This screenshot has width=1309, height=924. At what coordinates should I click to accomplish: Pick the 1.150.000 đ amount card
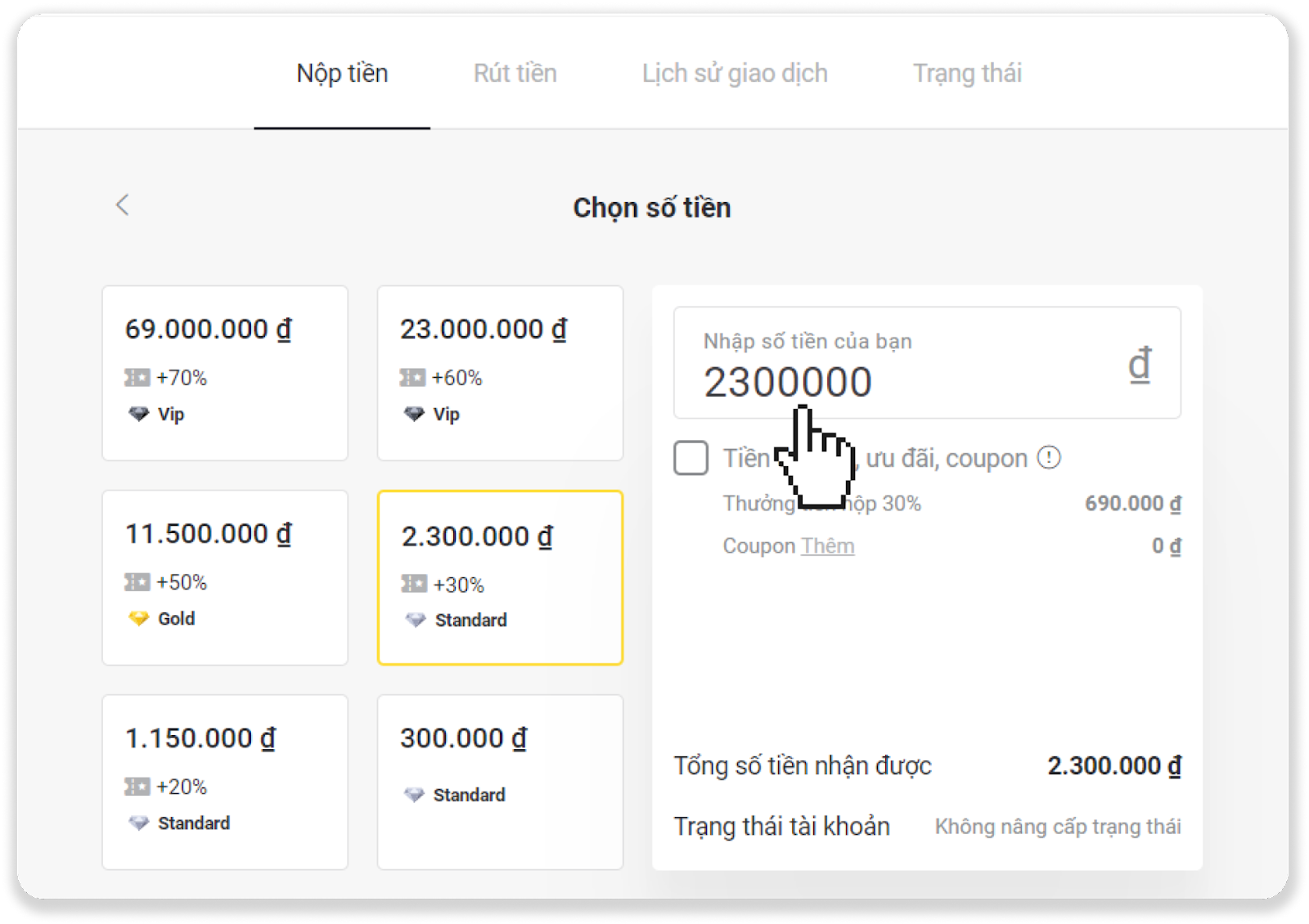(225, 782)
